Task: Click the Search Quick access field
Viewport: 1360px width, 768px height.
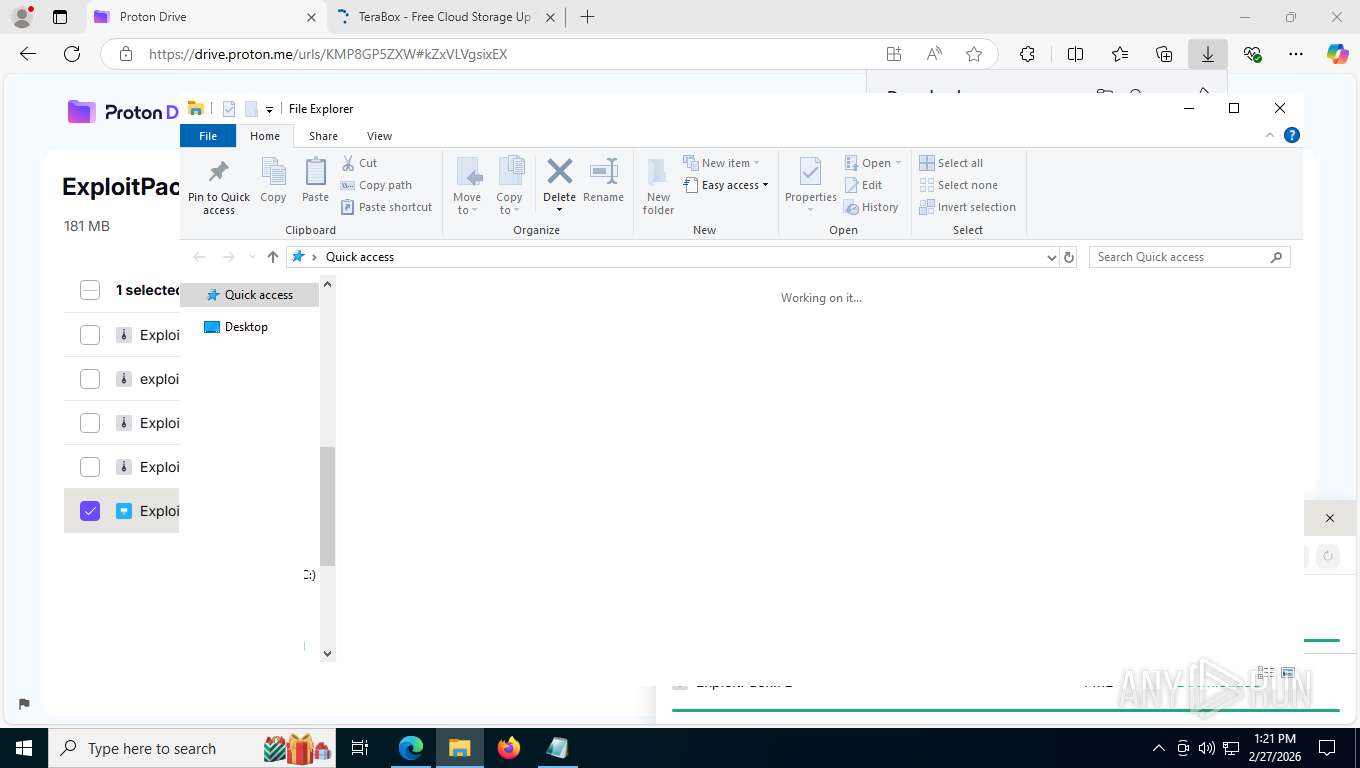Action: tap(1190, 257)
